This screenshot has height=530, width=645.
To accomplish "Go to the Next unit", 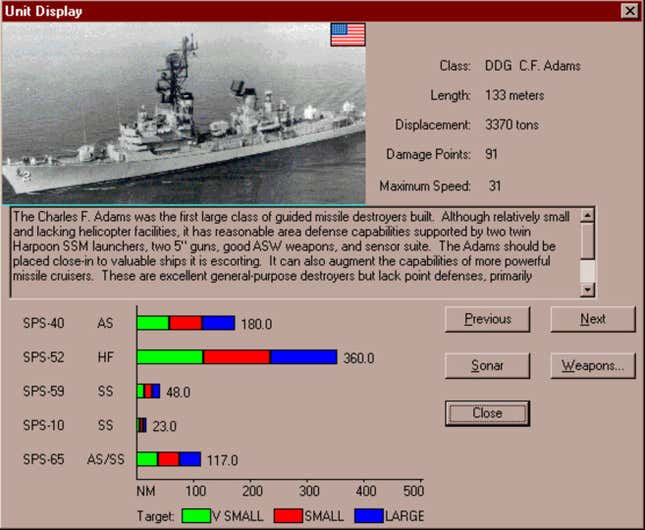I will pyautogui.click(x=593, y=319).
